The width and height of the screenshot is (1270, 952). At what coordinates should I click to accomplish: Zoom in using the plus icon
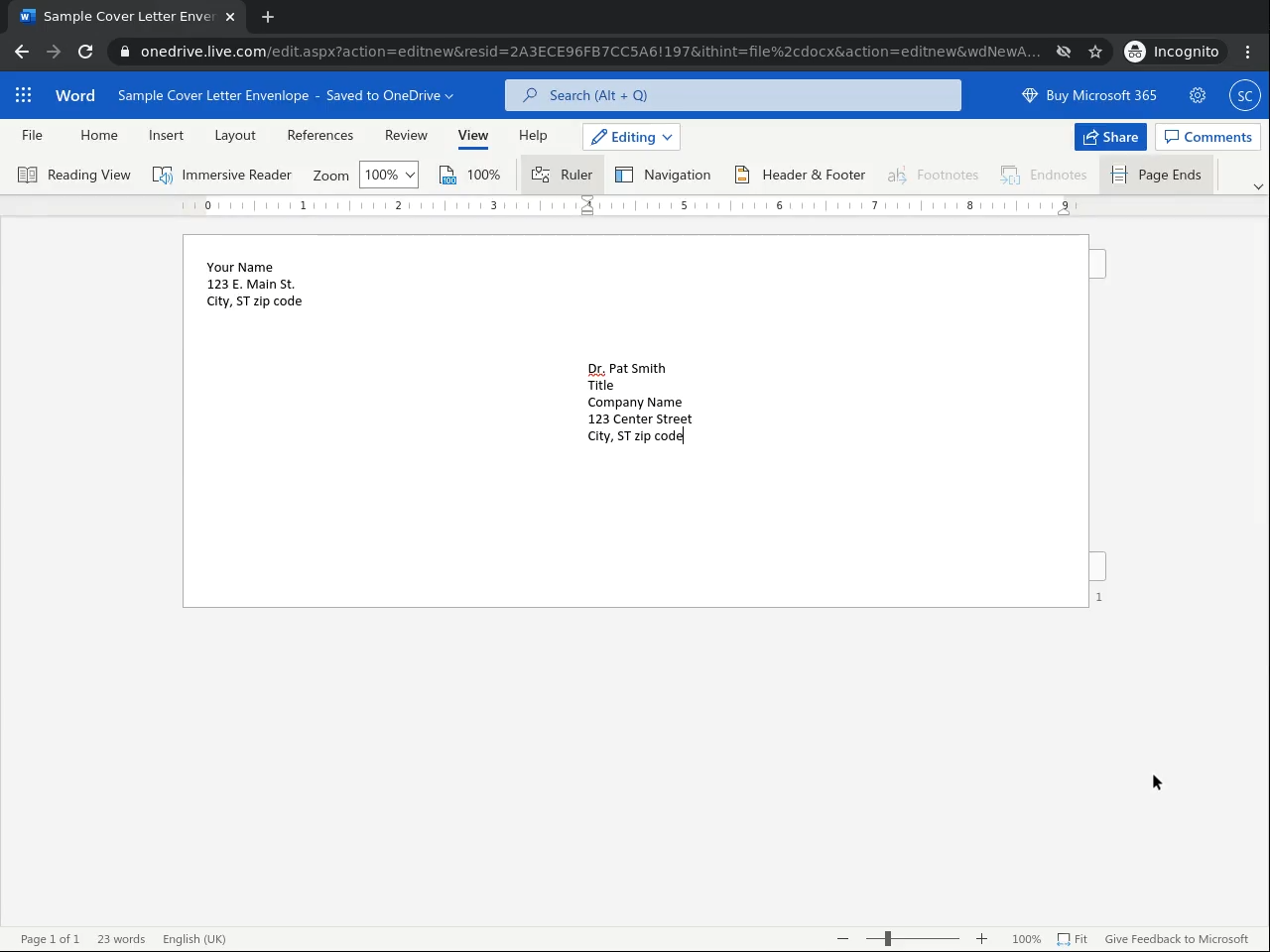981,939
